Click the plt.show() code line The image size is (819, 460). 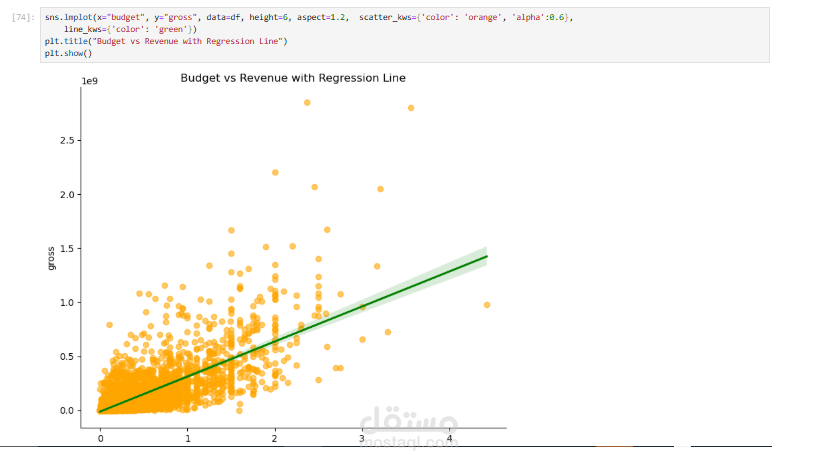pyautogui.click(x=68, y=53)
